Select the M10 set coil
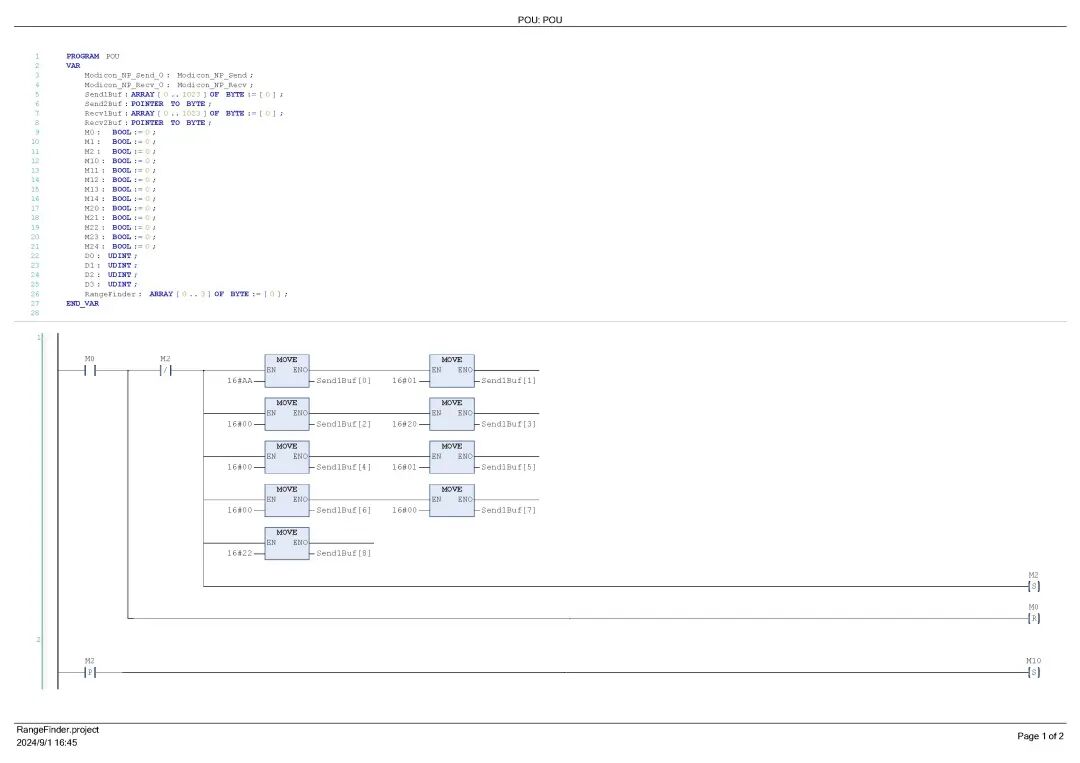 [1033, 672]
